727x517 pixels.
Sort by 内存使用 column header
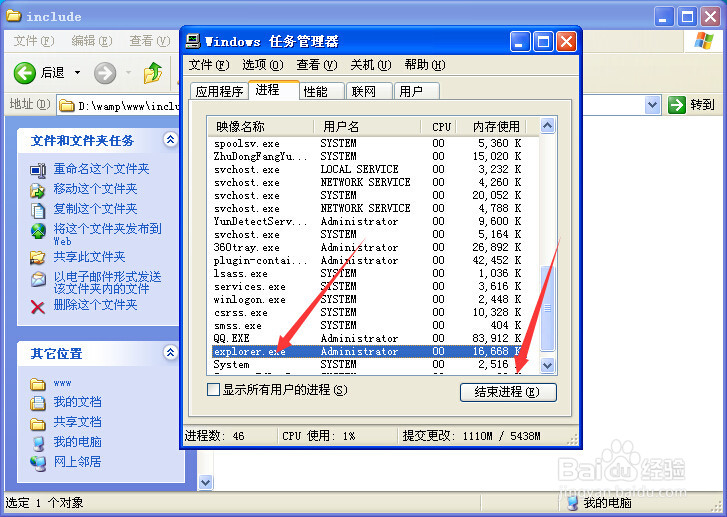(x=493, y=126)
